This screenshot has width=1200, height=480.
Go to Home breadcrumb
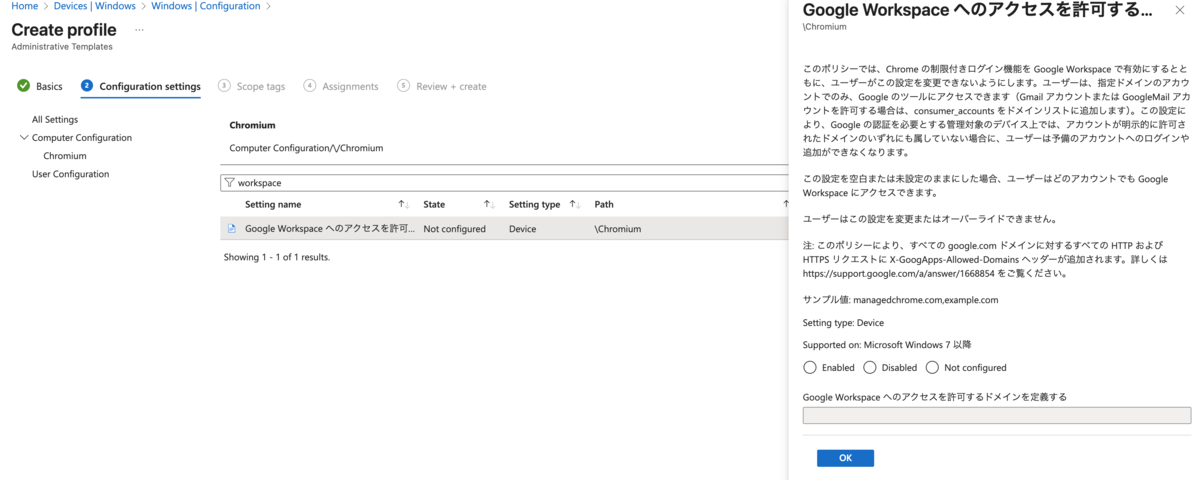coord(24,6)
